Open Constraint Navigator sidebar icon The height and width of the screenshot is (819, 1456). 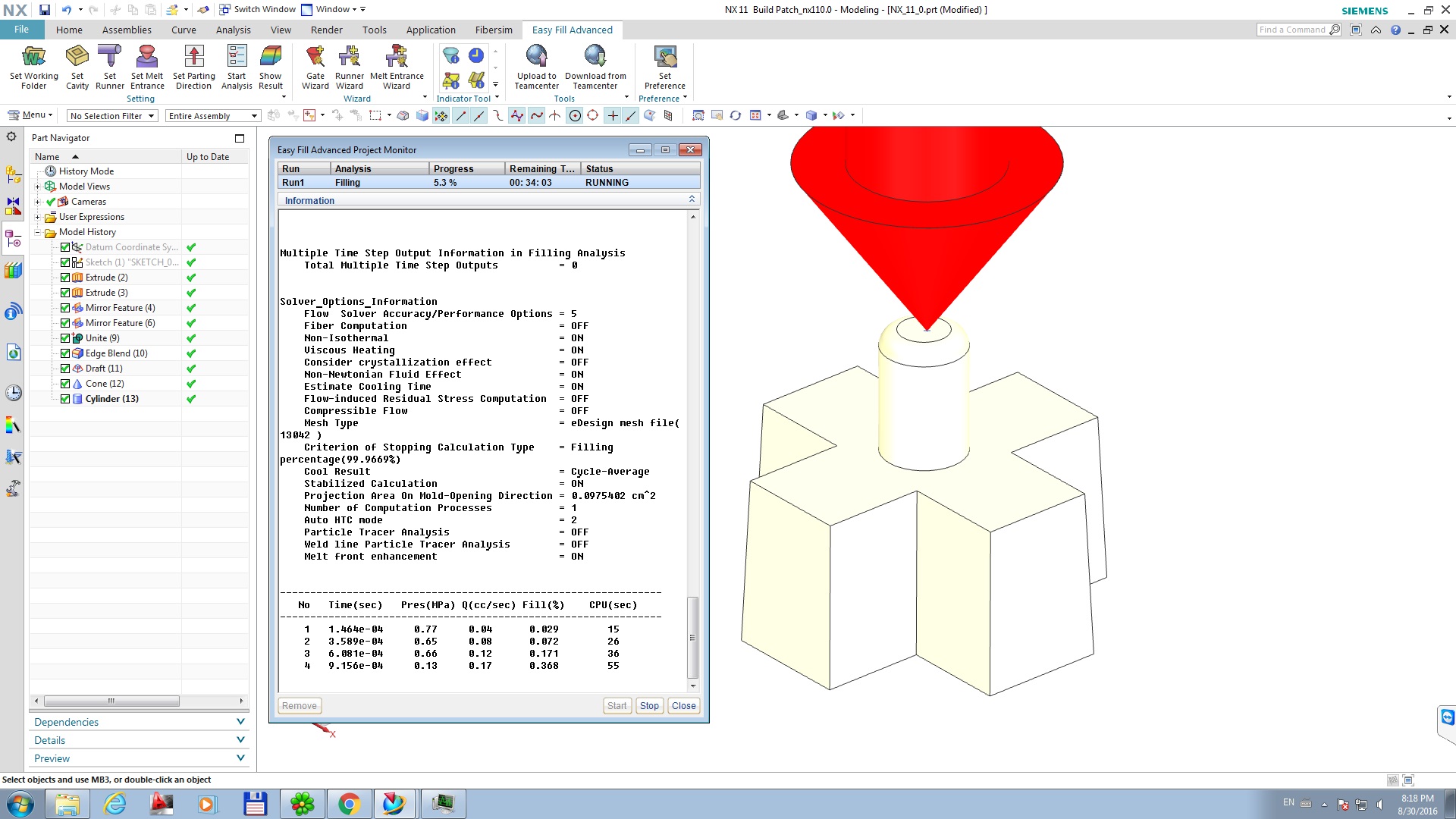pyautogui.click(x=13, y=207)
